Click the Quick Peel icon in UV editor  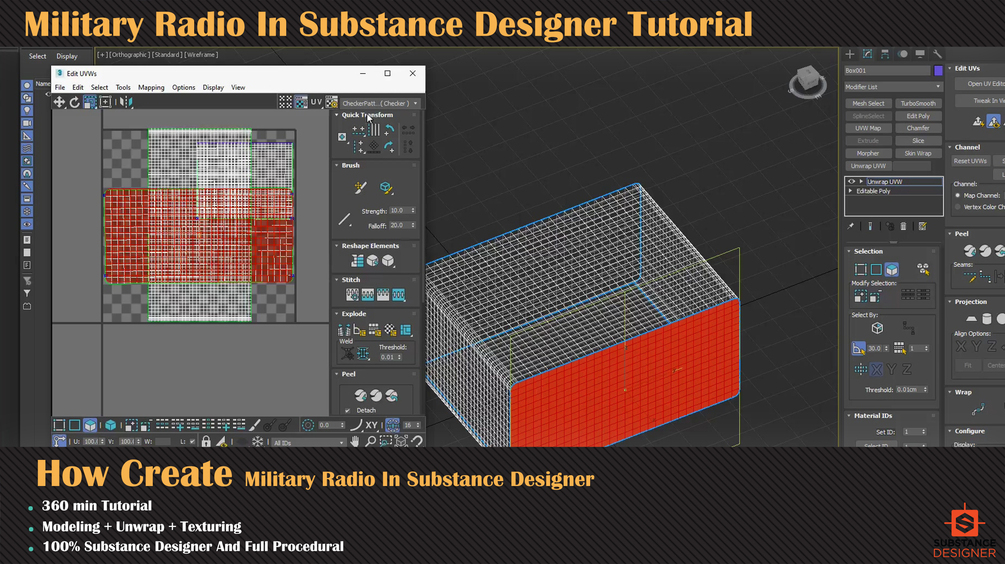pos(361,395)
